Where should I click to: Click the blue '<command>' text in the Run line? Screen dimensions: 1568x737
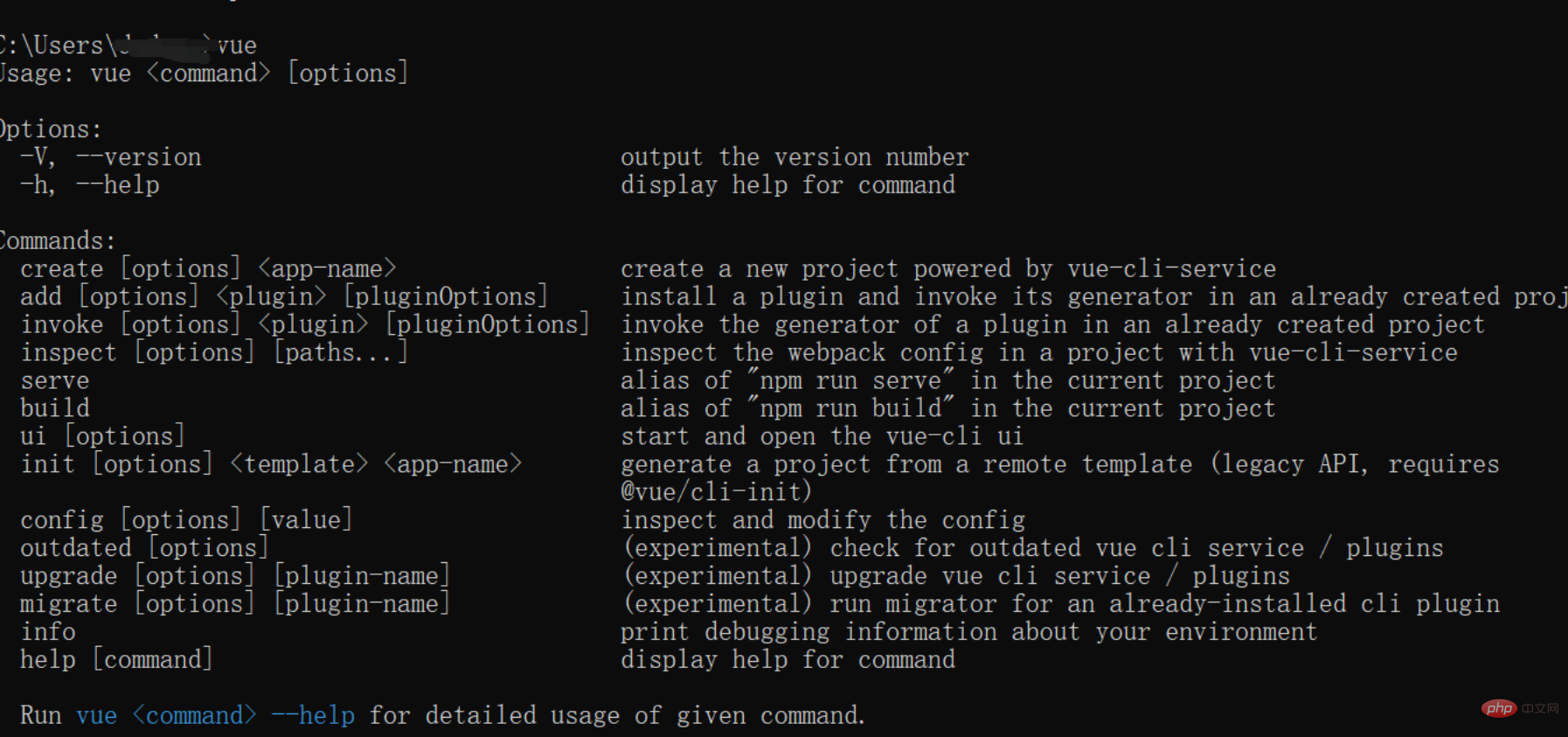(x=194, y=716)
